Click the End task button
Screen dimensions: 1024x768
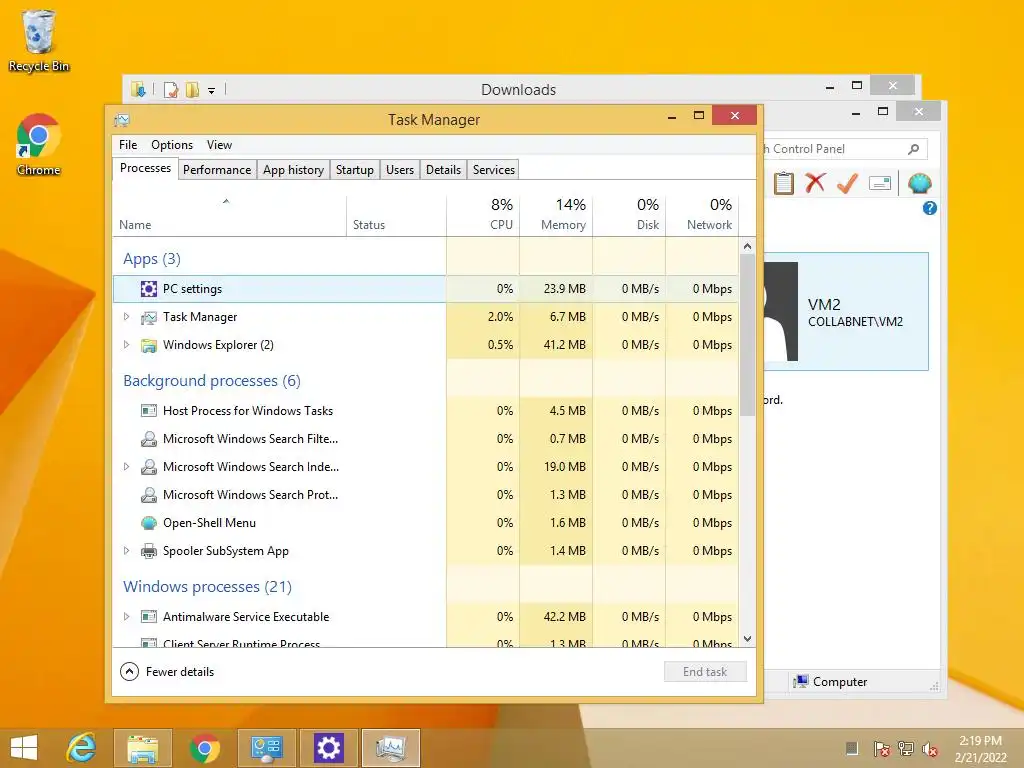pyautogui.click(x=705, y=671)
